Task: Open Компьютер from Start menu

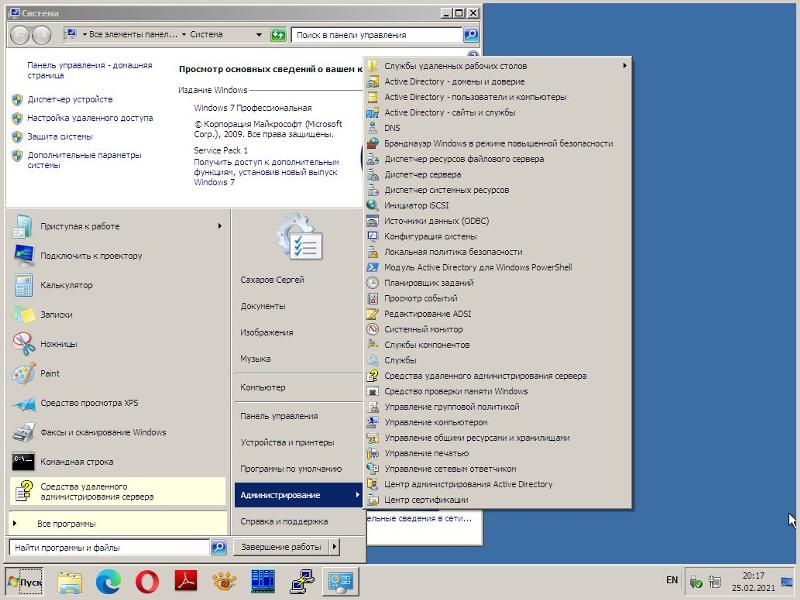Action: click(x=298, y=387)
